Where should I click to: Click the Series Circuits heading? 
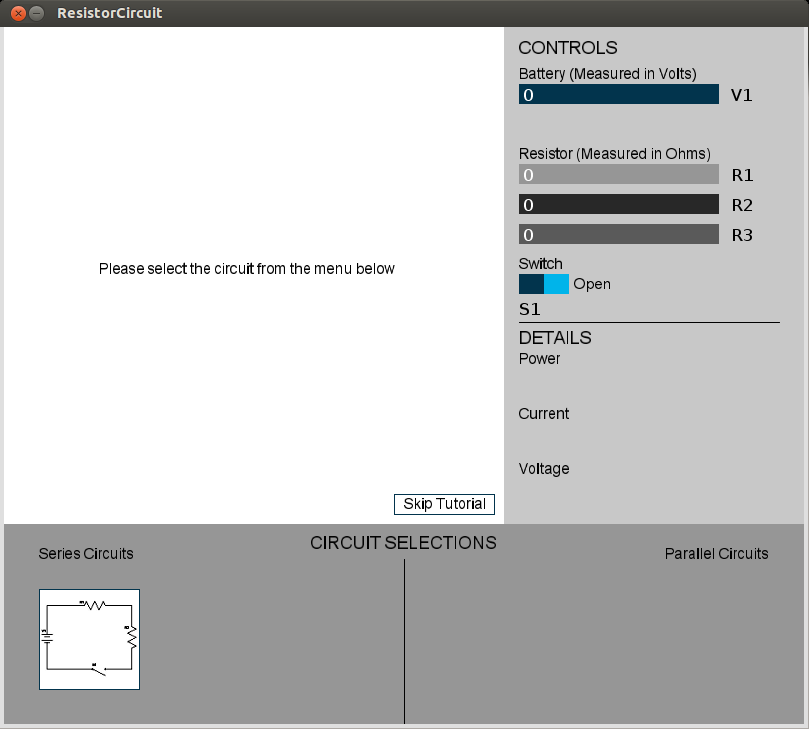tap(86, 554)
